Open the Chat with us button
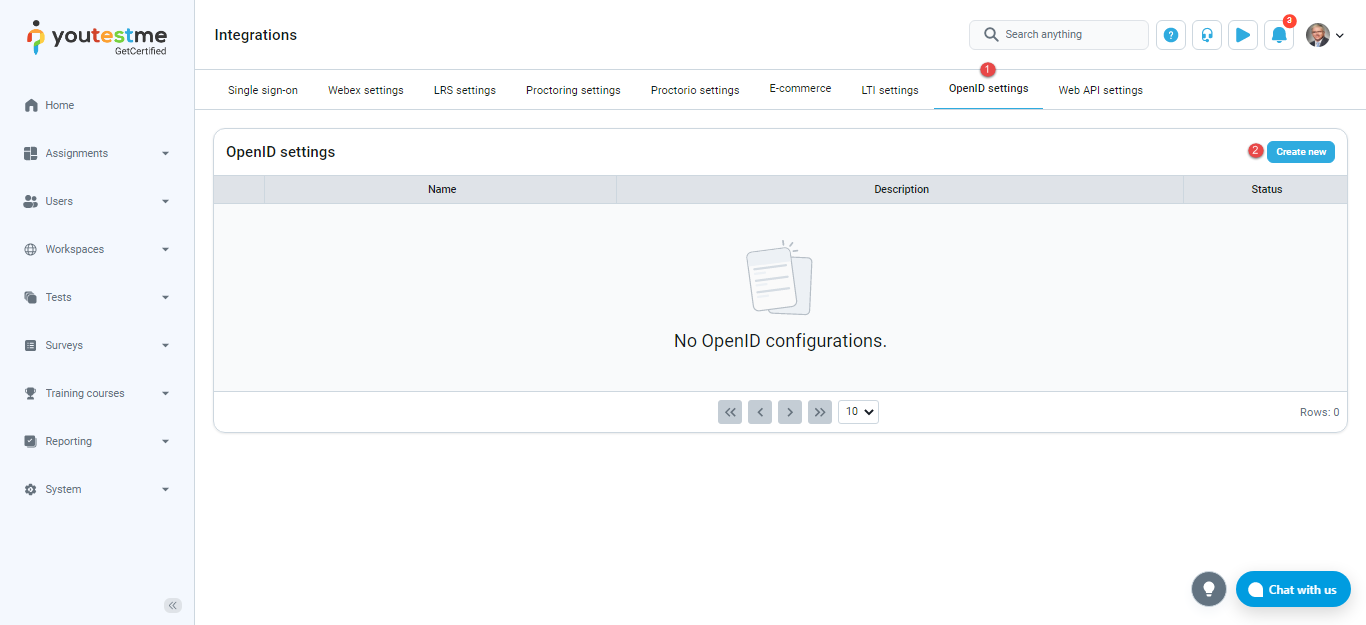The height and width of the screenshot is (625, 1366). (x=1293, y=589)
